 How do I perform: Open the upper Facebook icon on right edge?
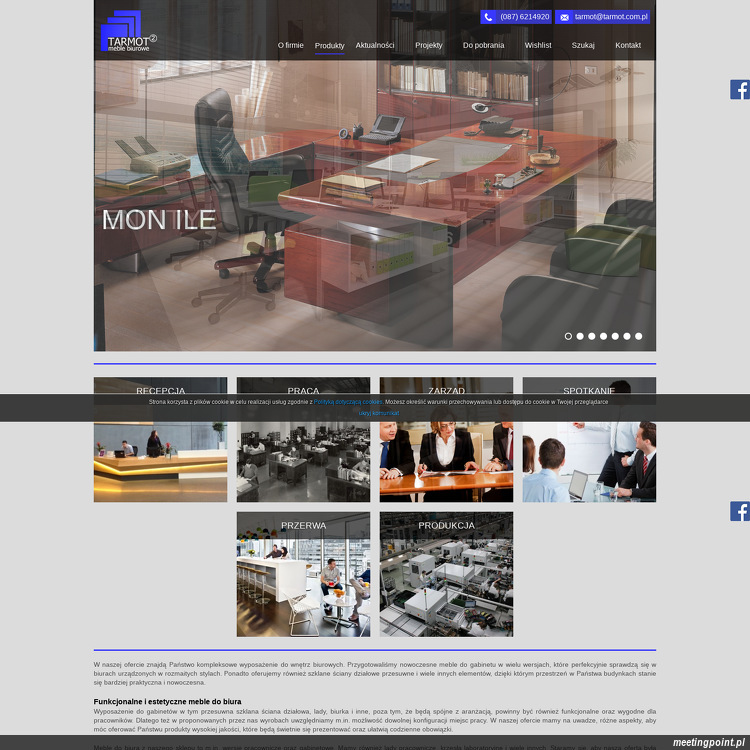pos(740,89)
